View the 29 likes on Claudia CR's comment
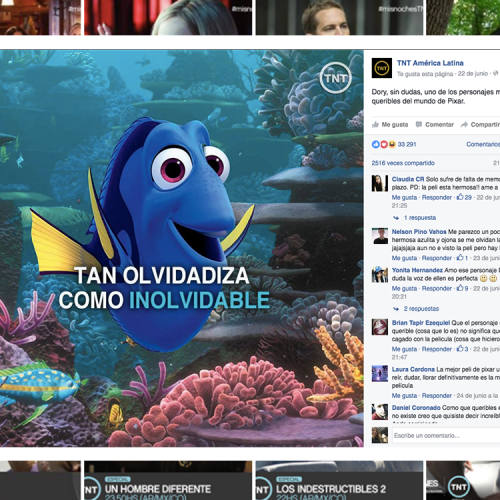 coord(464,197)
